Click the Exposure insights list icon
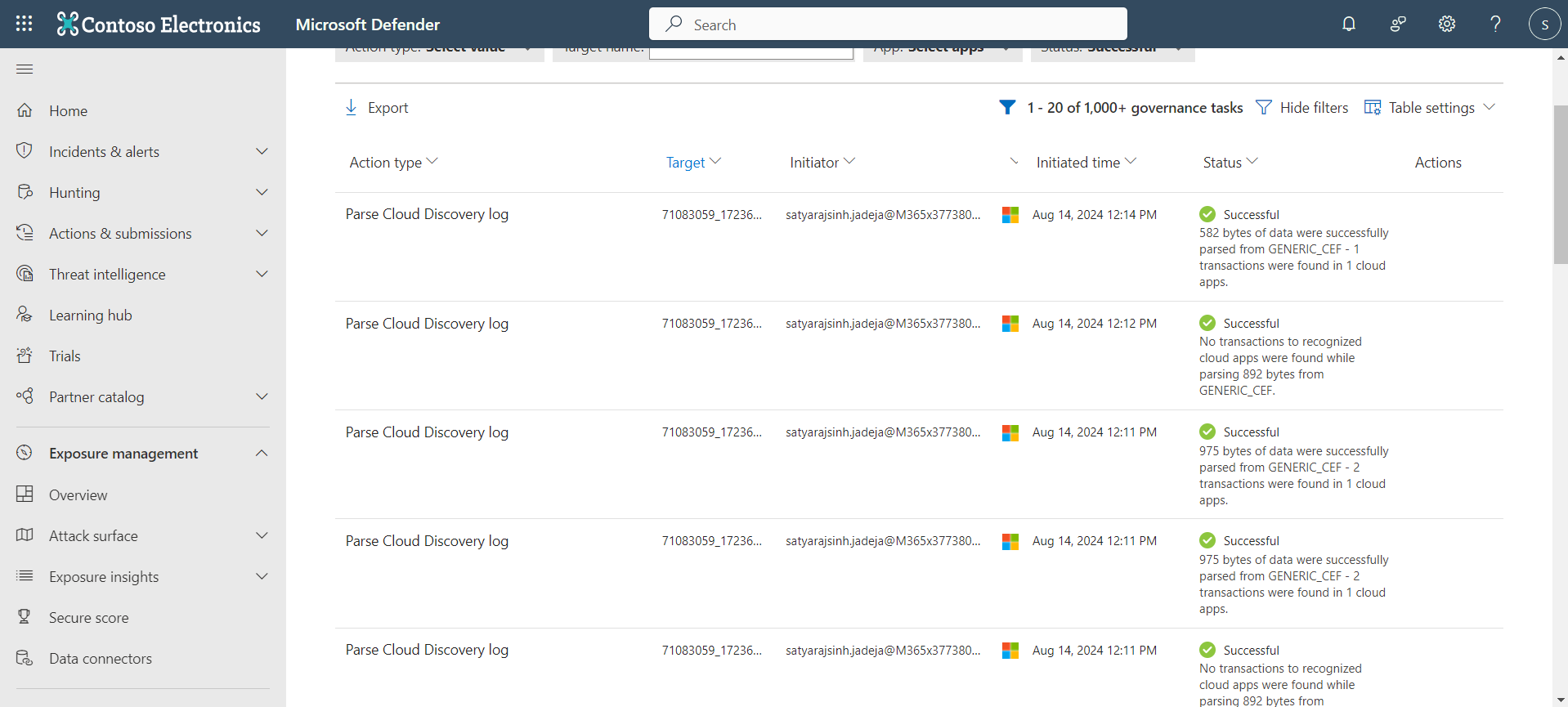The image size is (1568, 707). tap(25, 575)
